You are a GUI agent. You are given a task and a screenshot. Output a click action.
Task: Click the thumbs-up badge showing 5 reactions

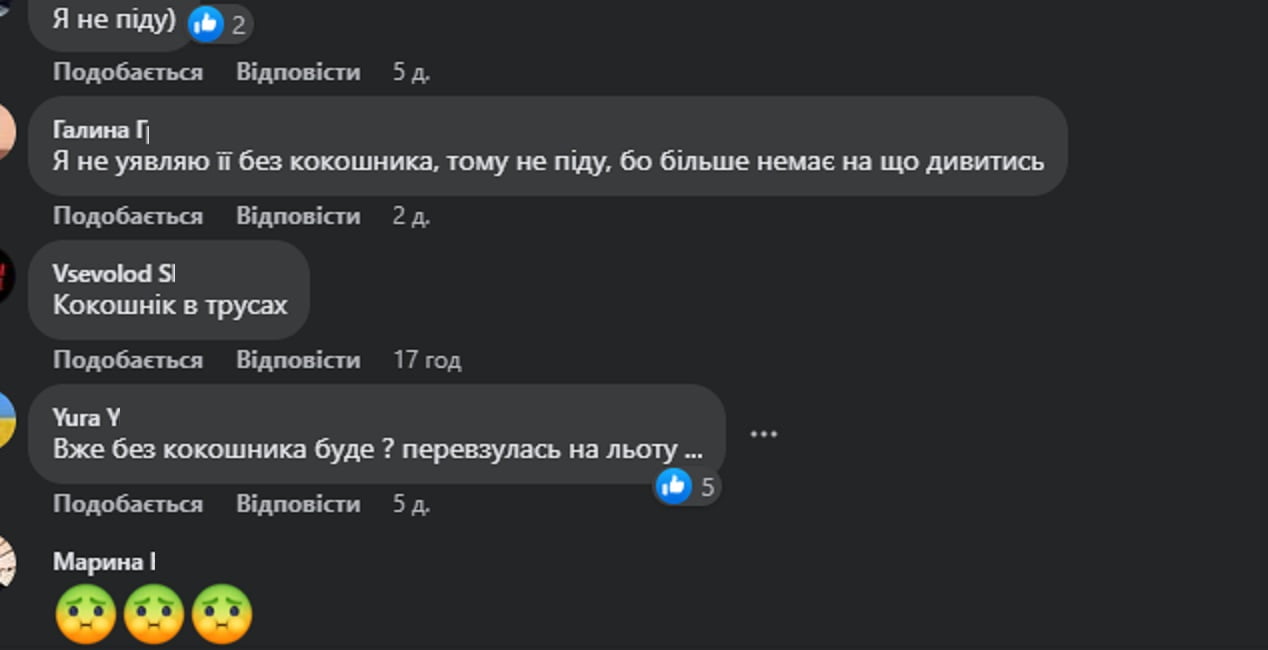[x=686, y=487]
